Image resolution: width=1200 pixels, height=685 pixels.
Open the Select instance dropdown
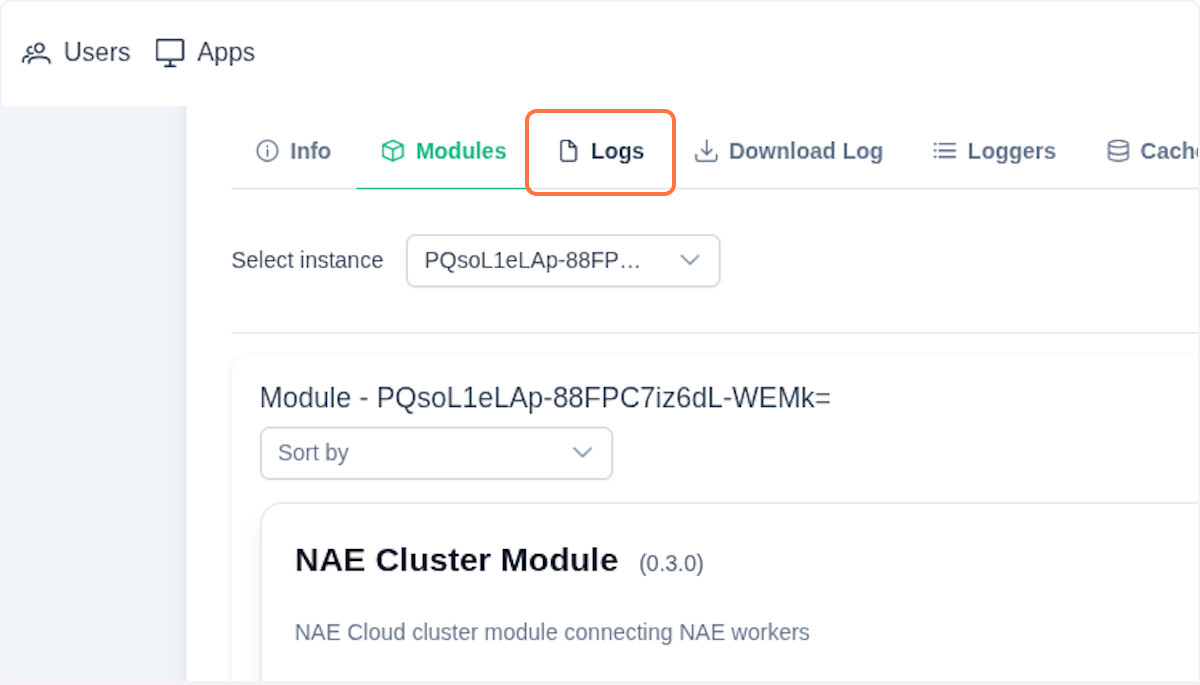pyautogui.click(x=562, y=260)
